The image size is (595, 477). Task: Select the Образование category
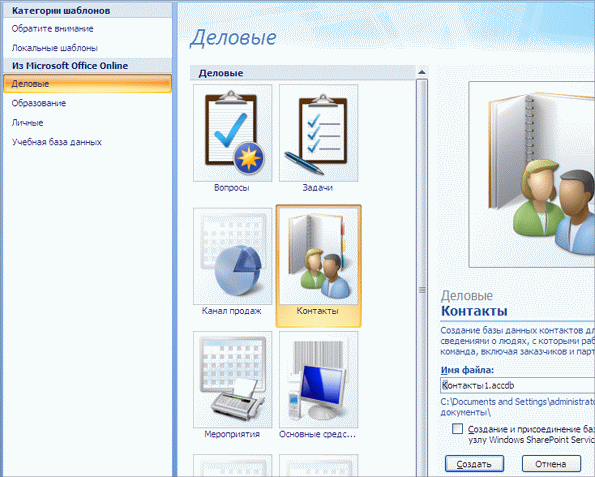pyautogui.click(x=39, y=103)
